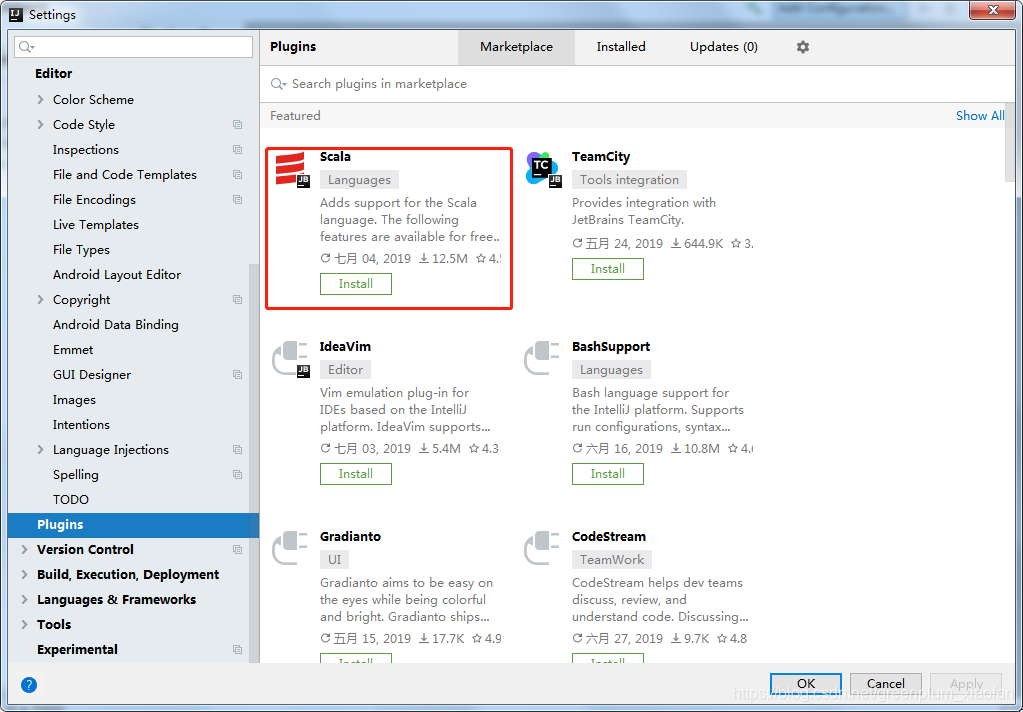The height and width of the screenshot is (712, 1023).
Task: Select Plugins in settings tree
Action: coord(133,525)
